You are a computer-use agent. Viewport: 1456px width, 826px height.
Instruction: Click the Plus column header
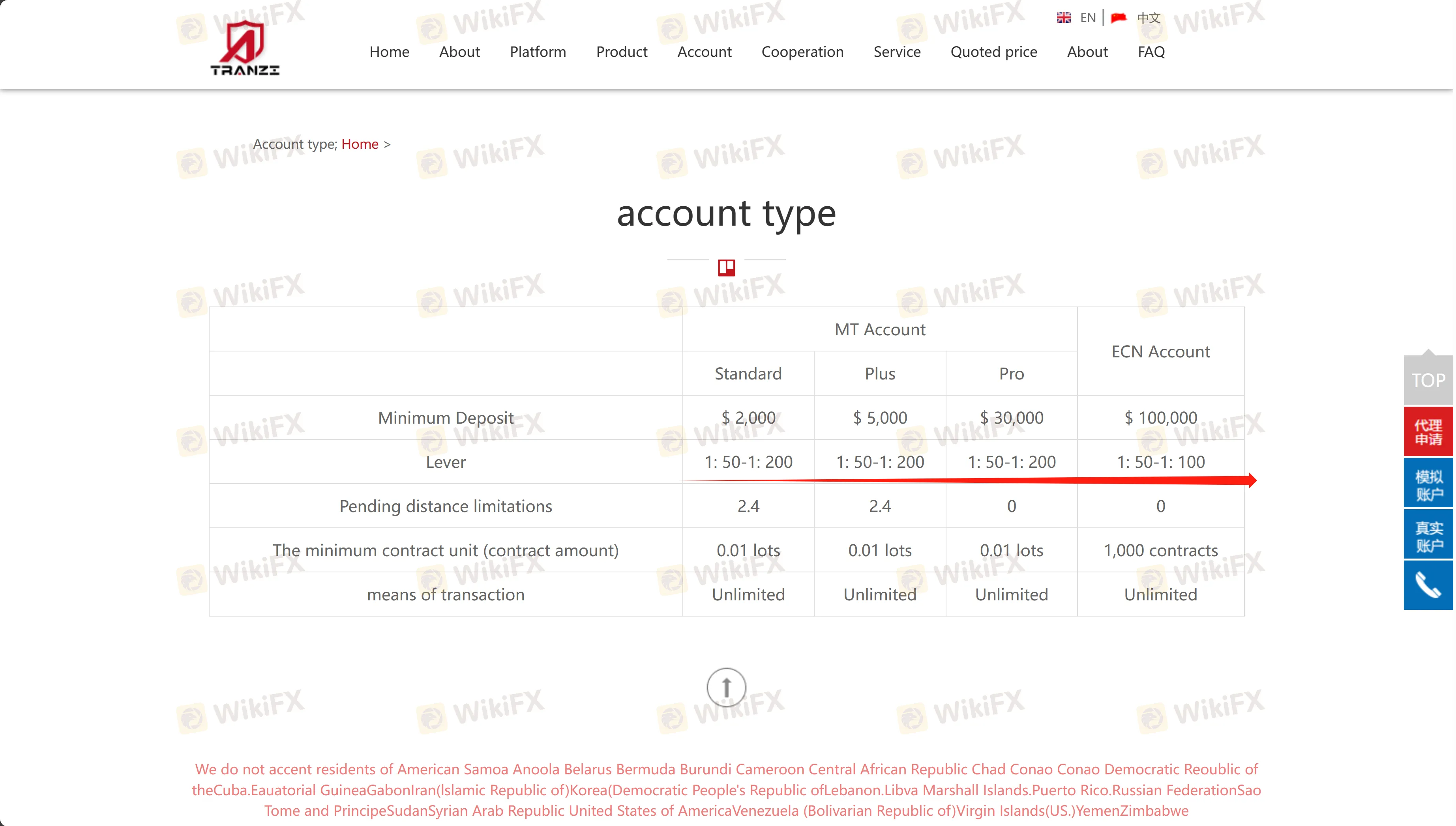click(x=880, y=374)
